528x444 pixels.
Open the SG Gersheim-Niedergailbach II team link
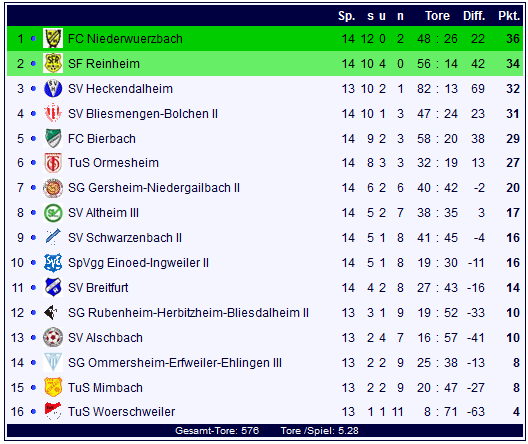154,188
